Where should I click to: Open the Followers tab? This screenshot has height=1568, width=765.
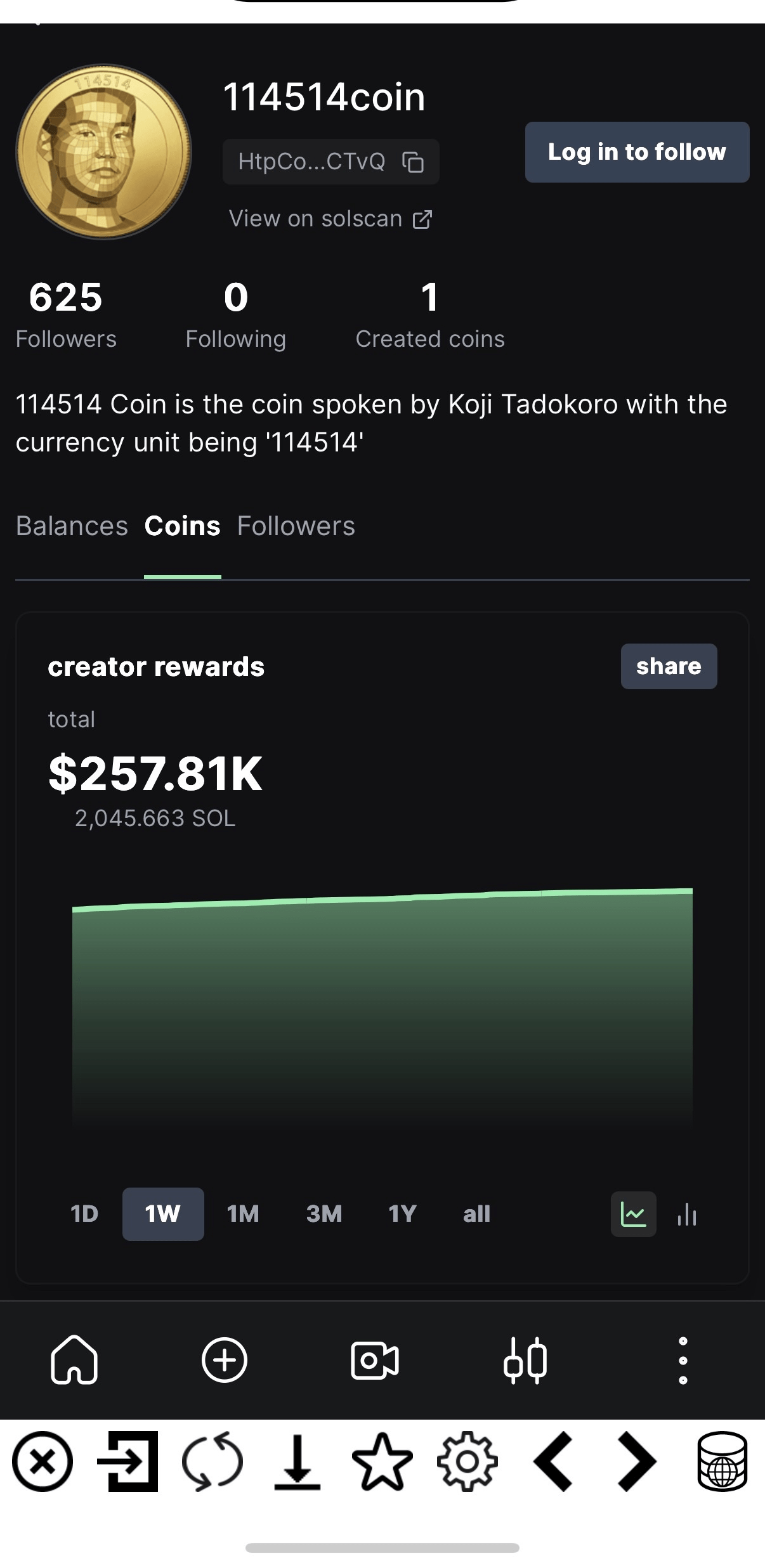point(296,526)
